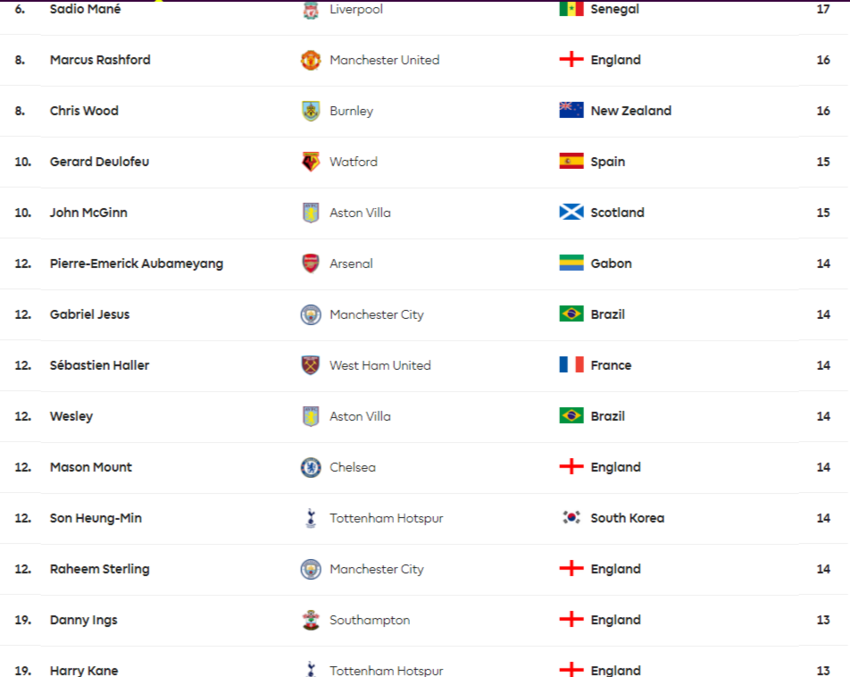Click the Scotland flag icon

[571, 212]
